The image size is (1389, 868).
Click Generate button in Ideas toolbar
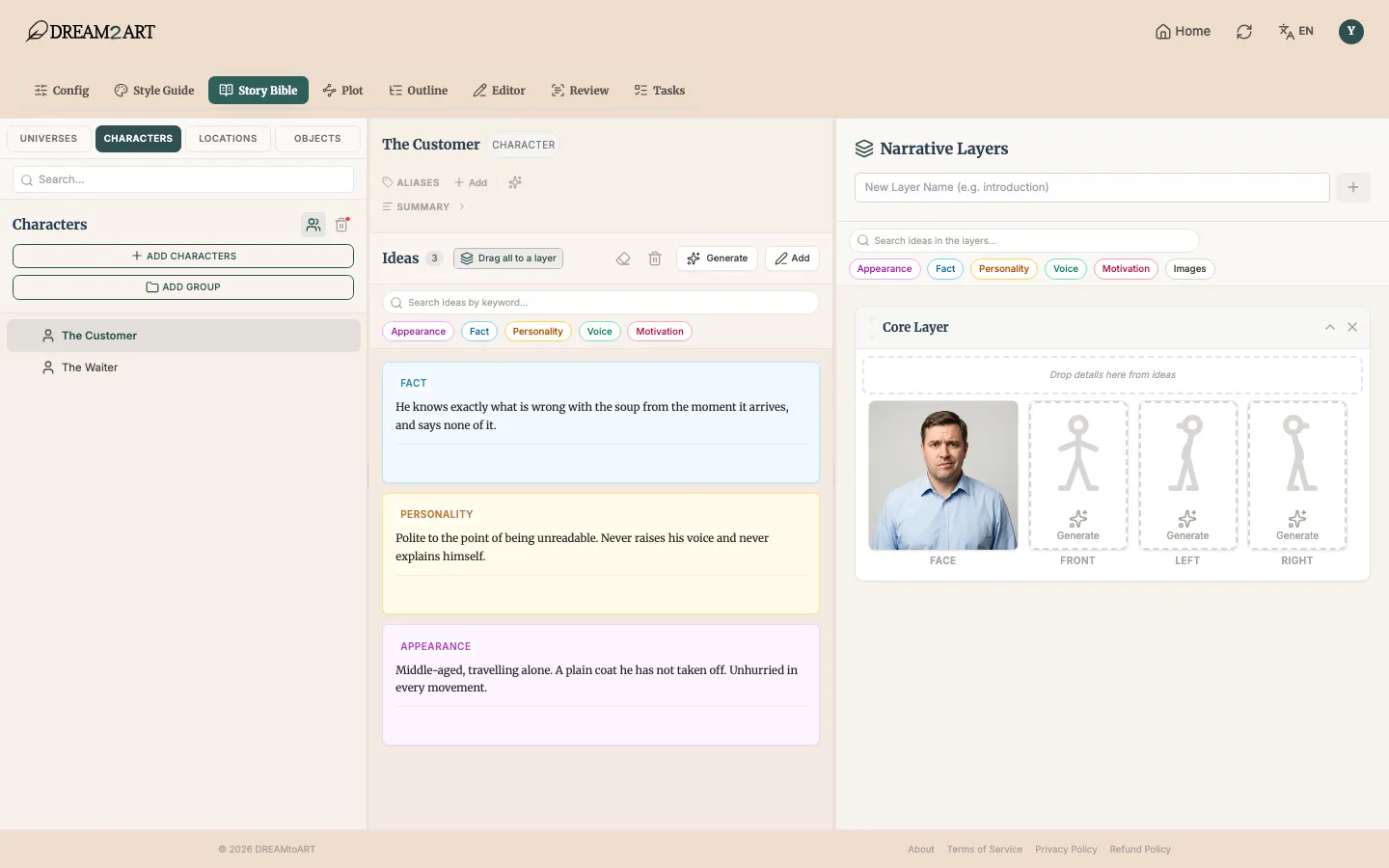(x=717, y=258)
